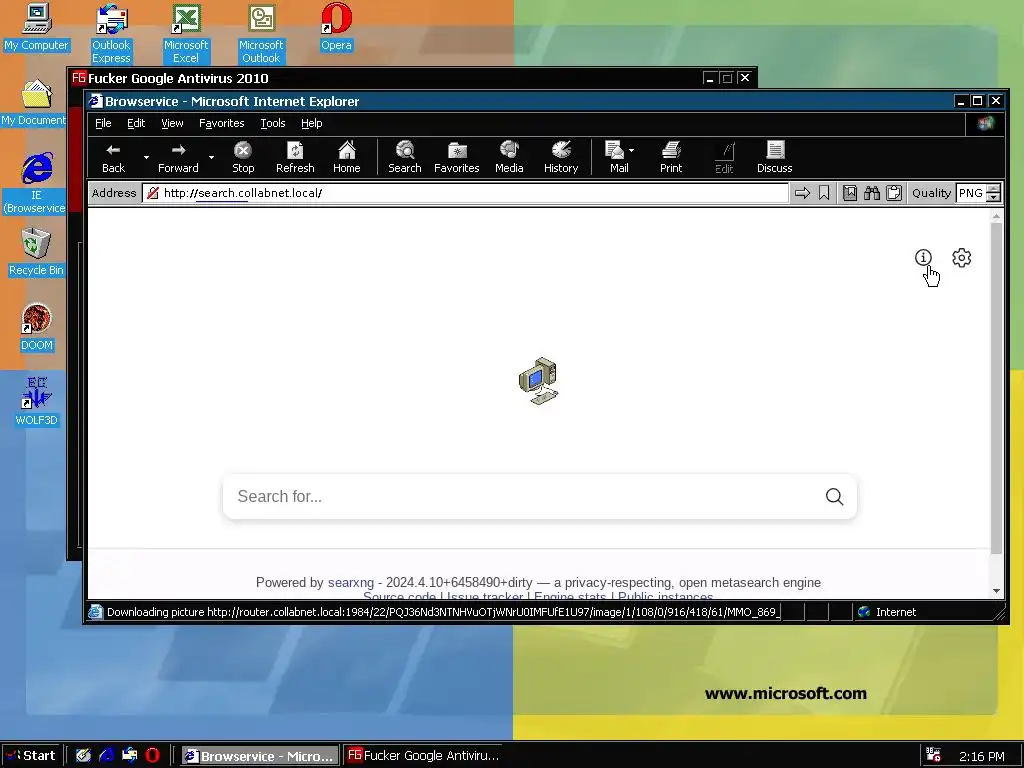Focus the Search for... input field
The width and height of the screenshot is (1024, 768).
click(x=522, y=496)
